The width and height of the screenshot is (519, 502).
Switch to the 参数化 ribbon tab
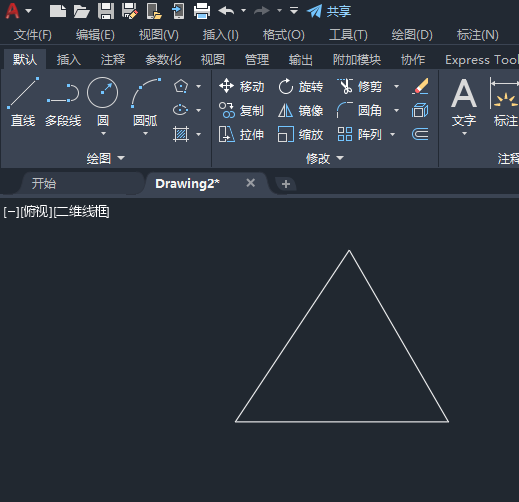(x=163, y=60)
